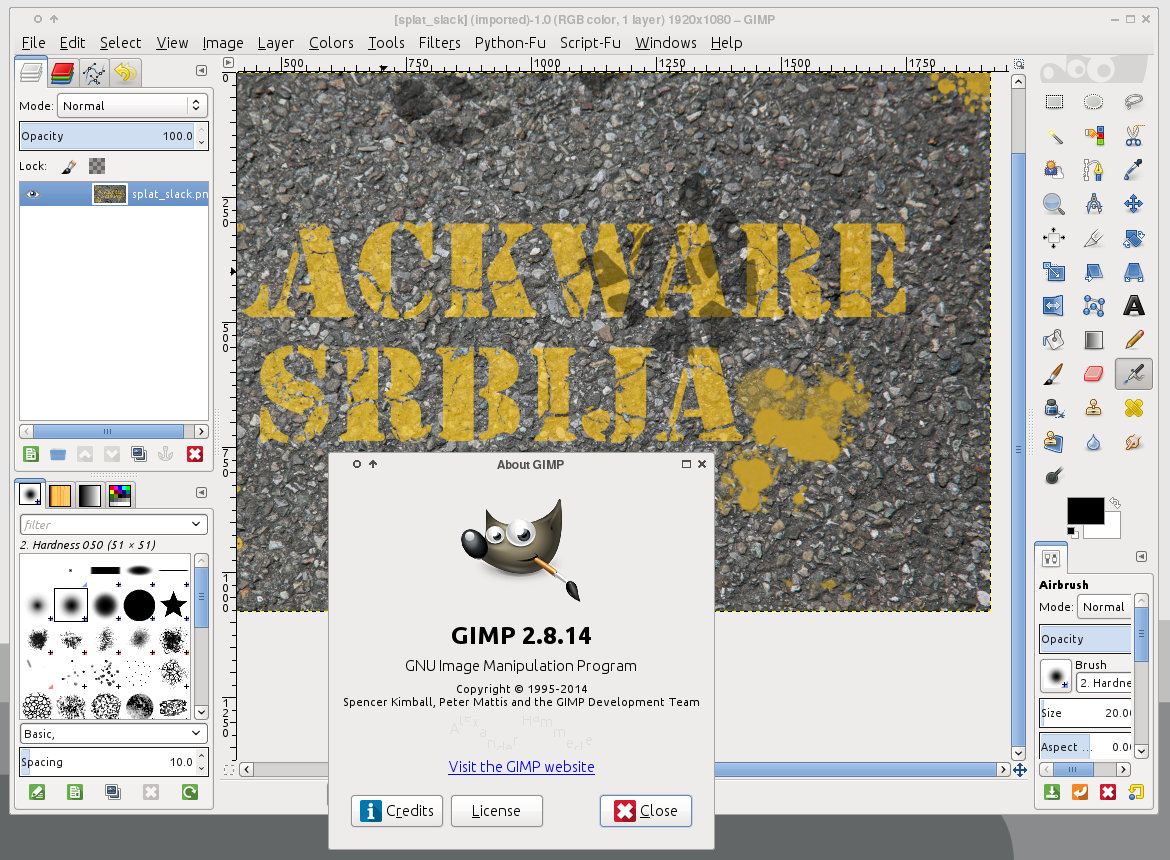
Task: Pick the Scissors Select tool
Action: [1133, 135]
